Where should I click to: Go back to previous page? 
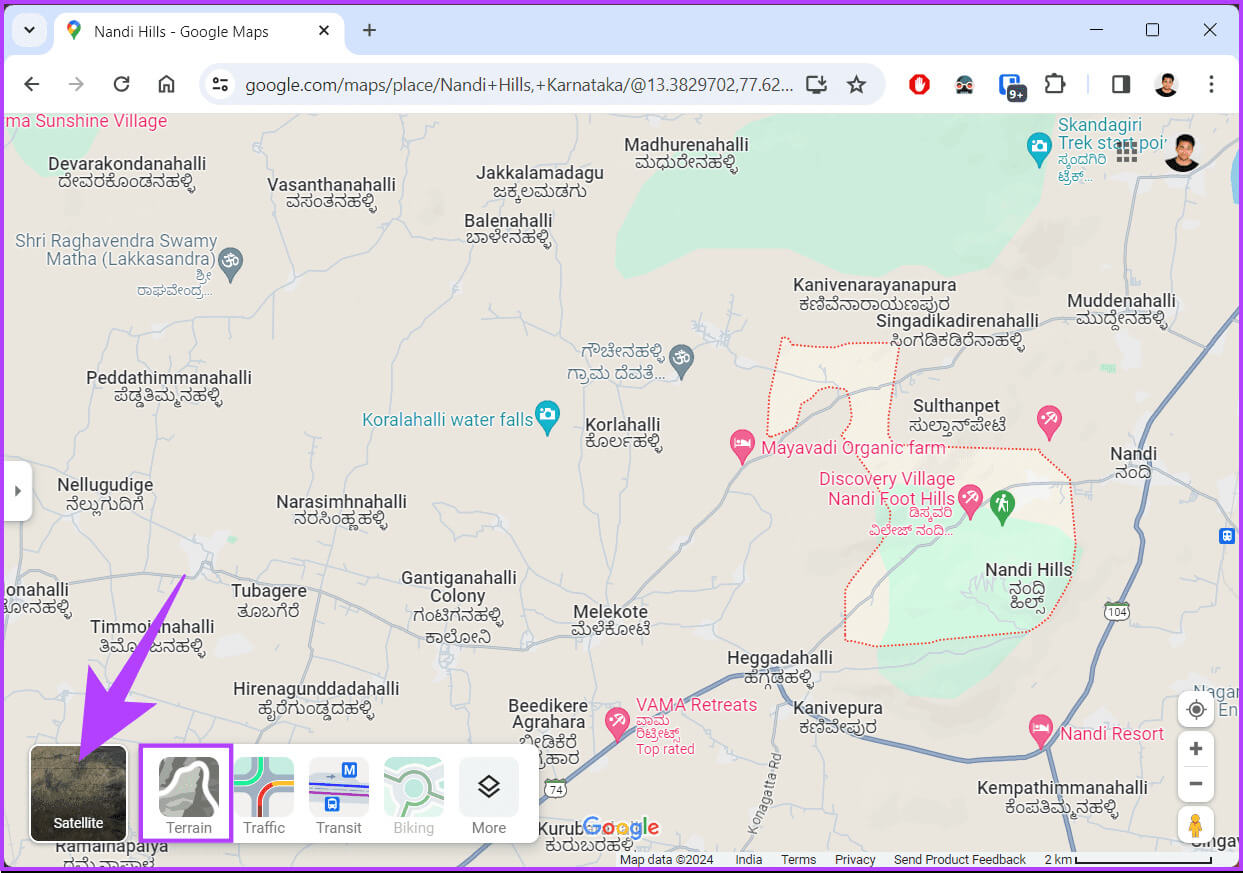tap(31, 84)
